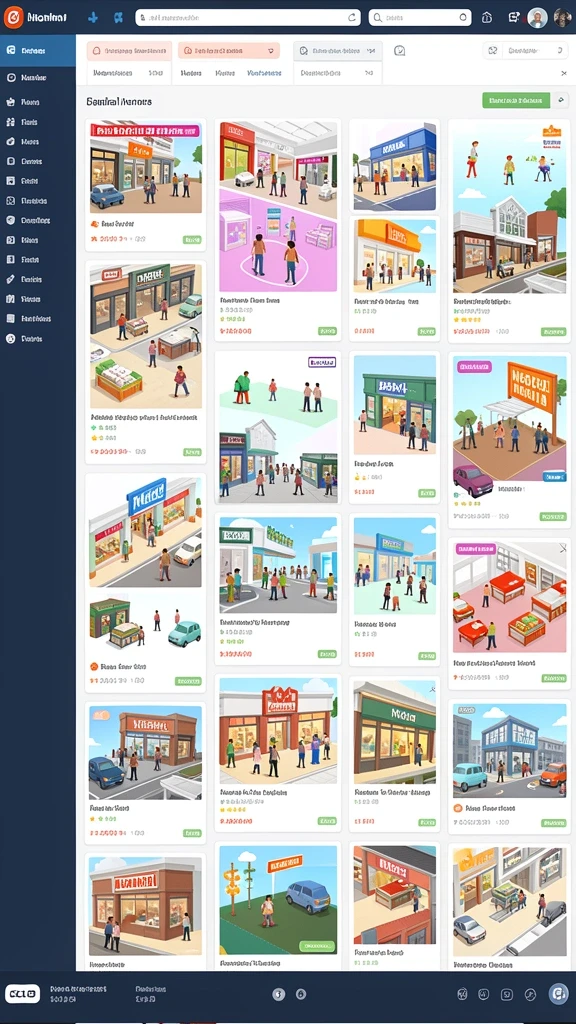The image size is (576, 1024).
Task: Switch to the blue highlighted tab in the filter row
Action: [264, 74]
